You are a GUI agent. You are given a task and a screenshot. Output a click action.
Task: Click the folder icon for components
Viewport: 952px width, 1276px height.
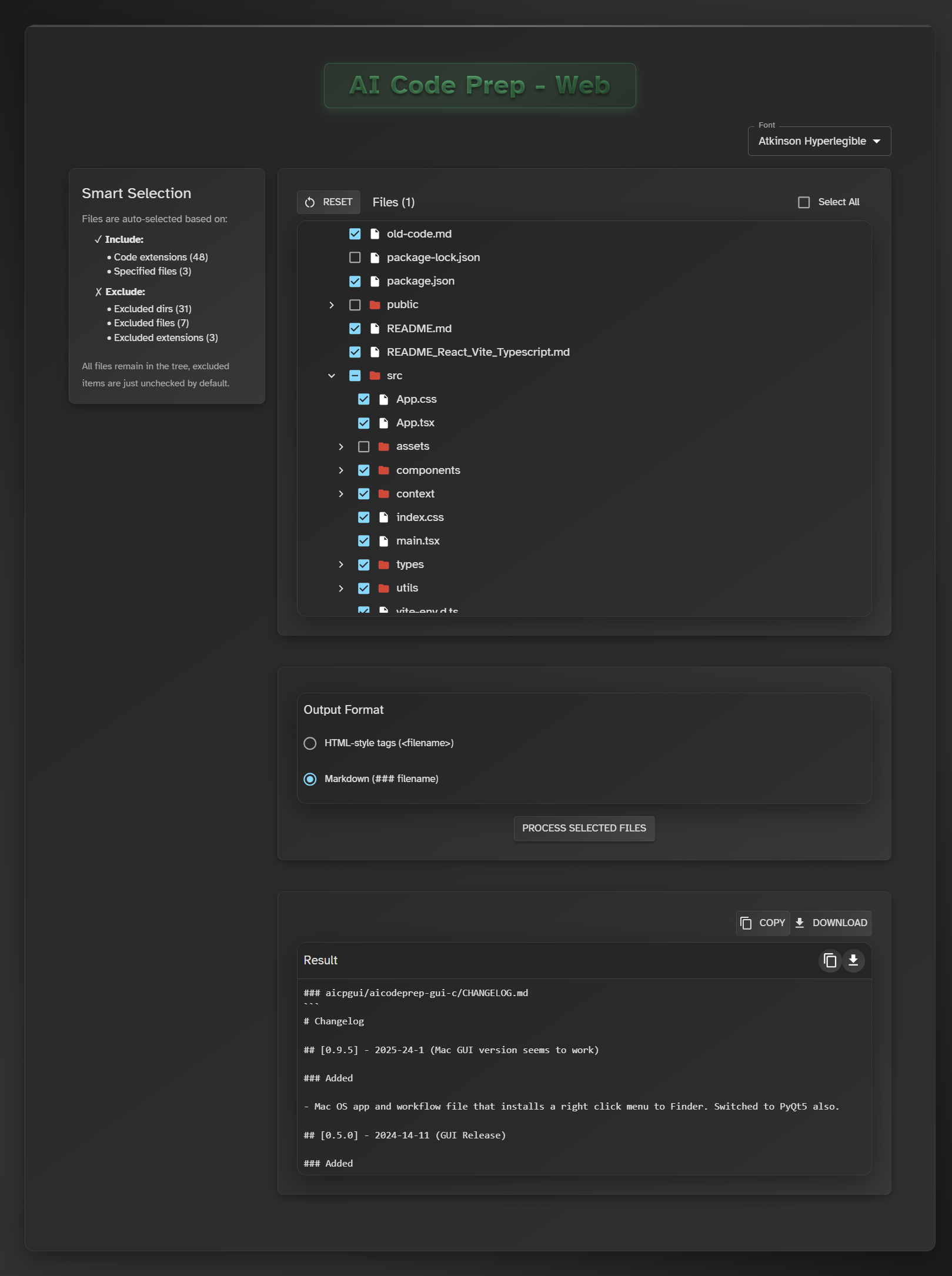(383, 470)
